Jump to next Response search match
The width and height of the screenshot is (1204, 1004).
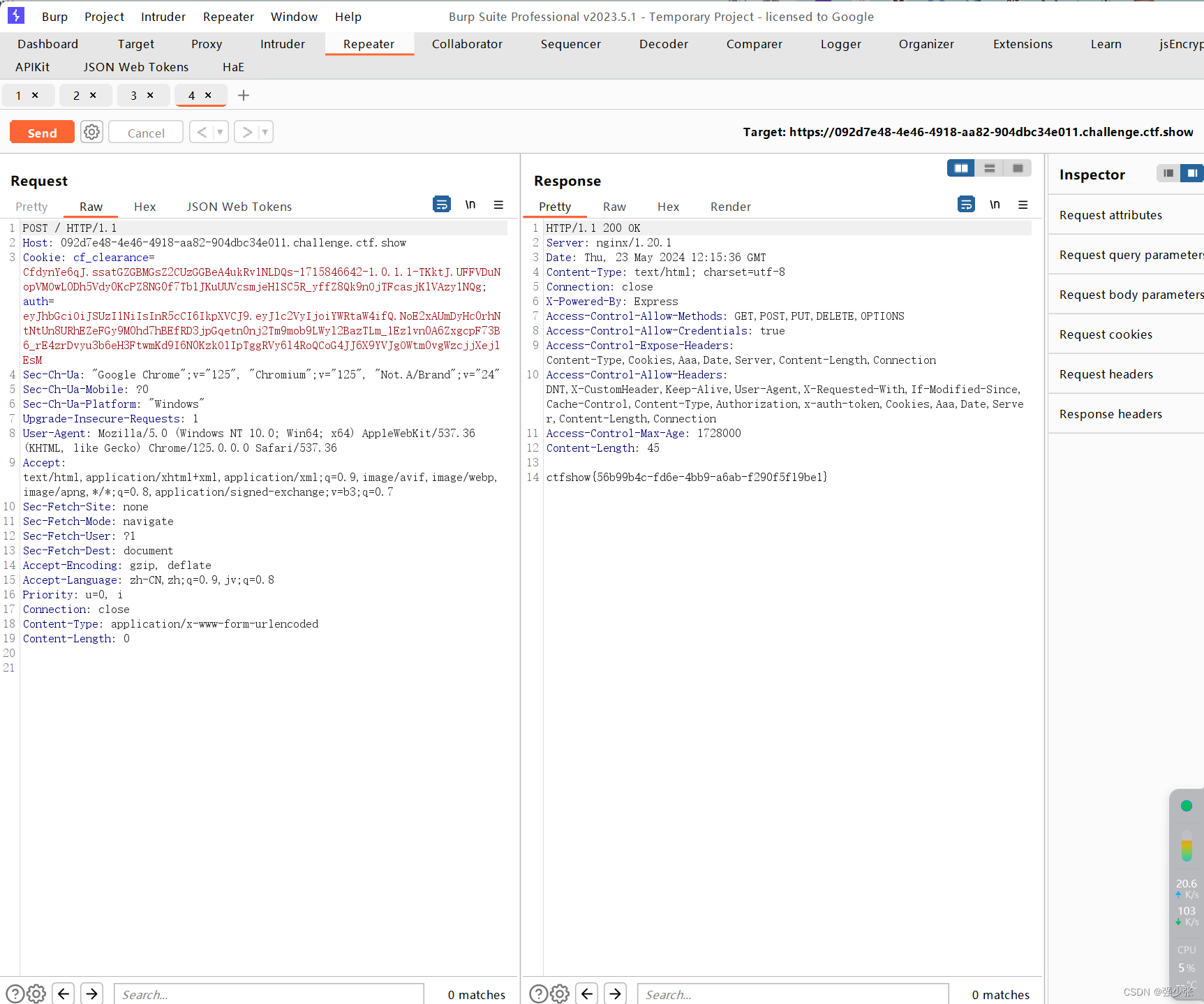pos(615,994)
